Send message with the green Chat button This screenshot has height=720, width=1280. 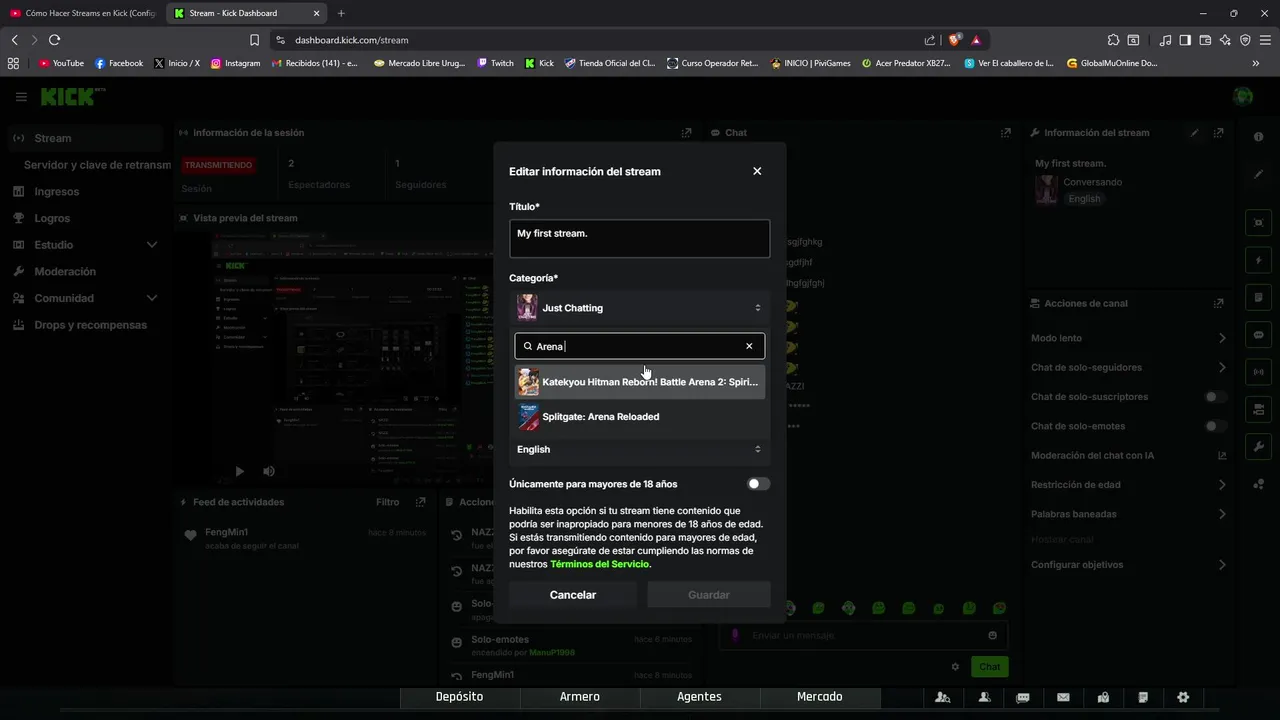989,667
